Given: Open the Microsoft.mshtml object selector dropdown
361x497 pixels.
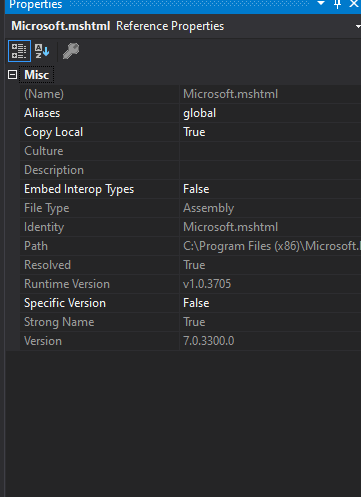Looking at the screenshot, I should click(x=358, y=26).
